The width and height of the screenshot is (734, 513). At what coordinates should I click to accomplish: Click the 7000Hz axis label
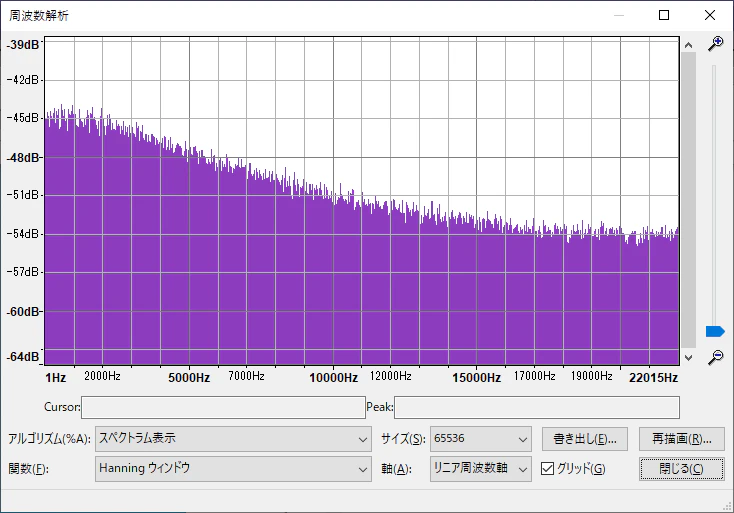(x=246, y=376)
